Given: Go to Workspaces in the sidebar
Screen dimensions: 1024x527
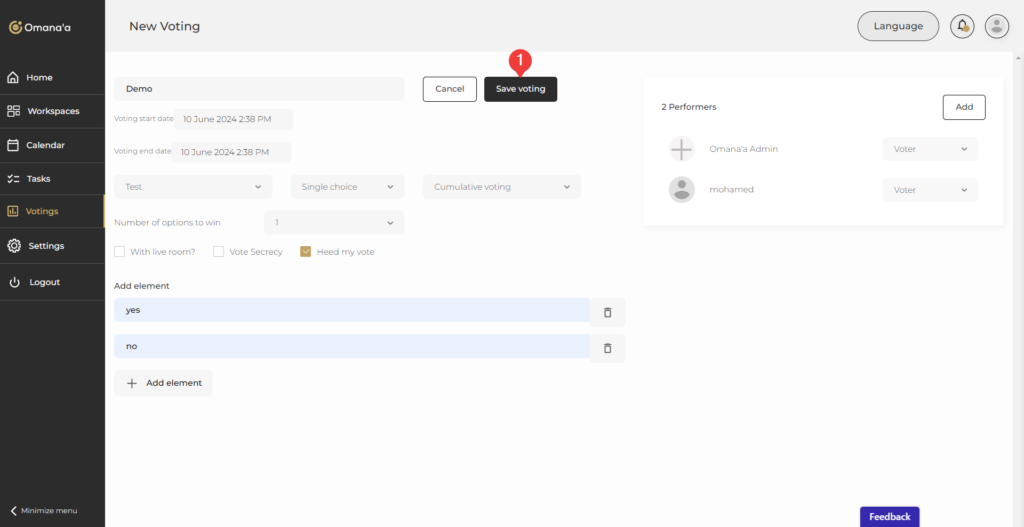Looking at the screenshot, I should [52, 111].
